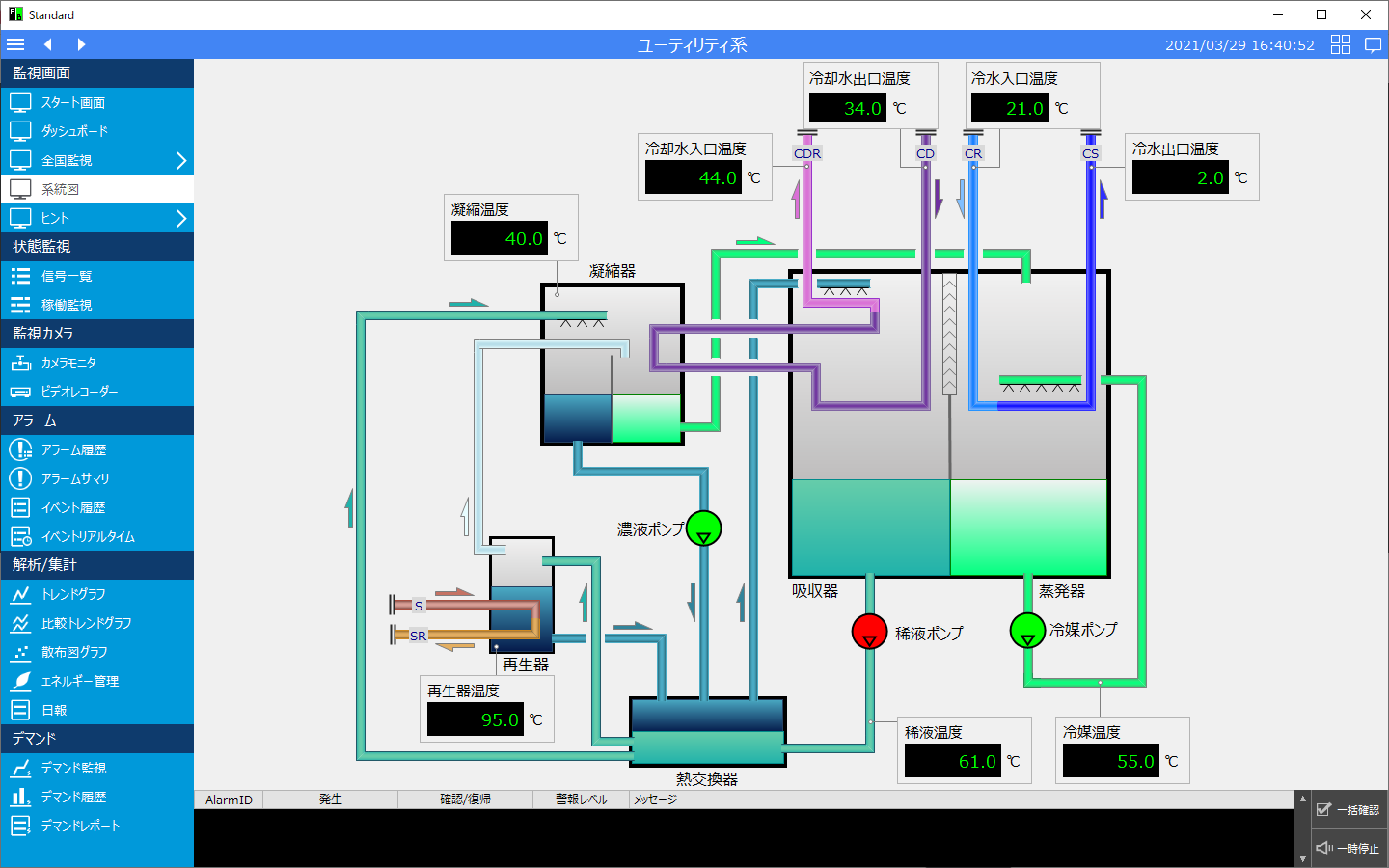Collapse the 監視カメラ section header
This screenshot has width=1389, height=868.
tap(96, 334)
